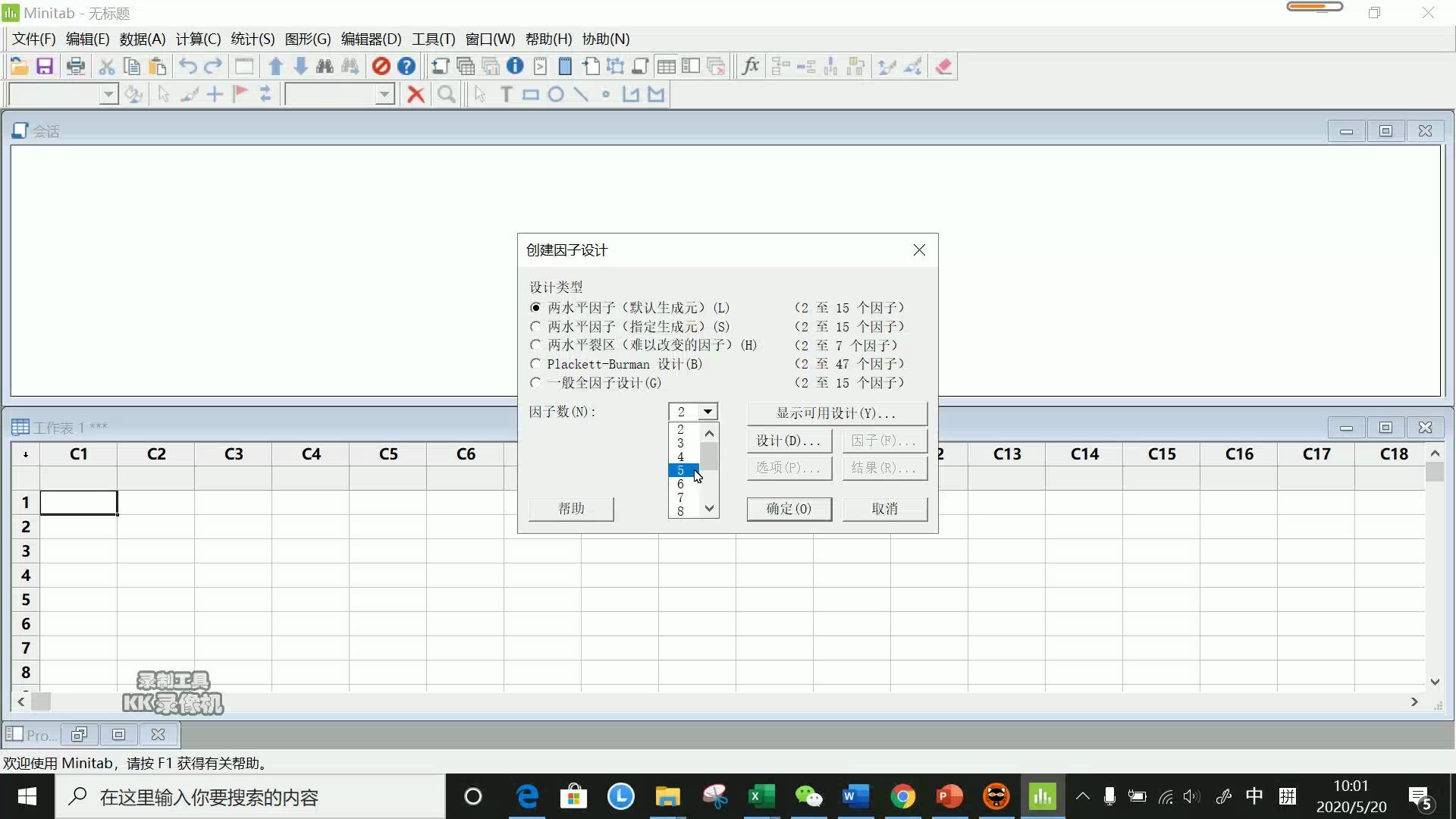
Task: Open 统计(S) menu from menu bar
Action: [251, 38]
